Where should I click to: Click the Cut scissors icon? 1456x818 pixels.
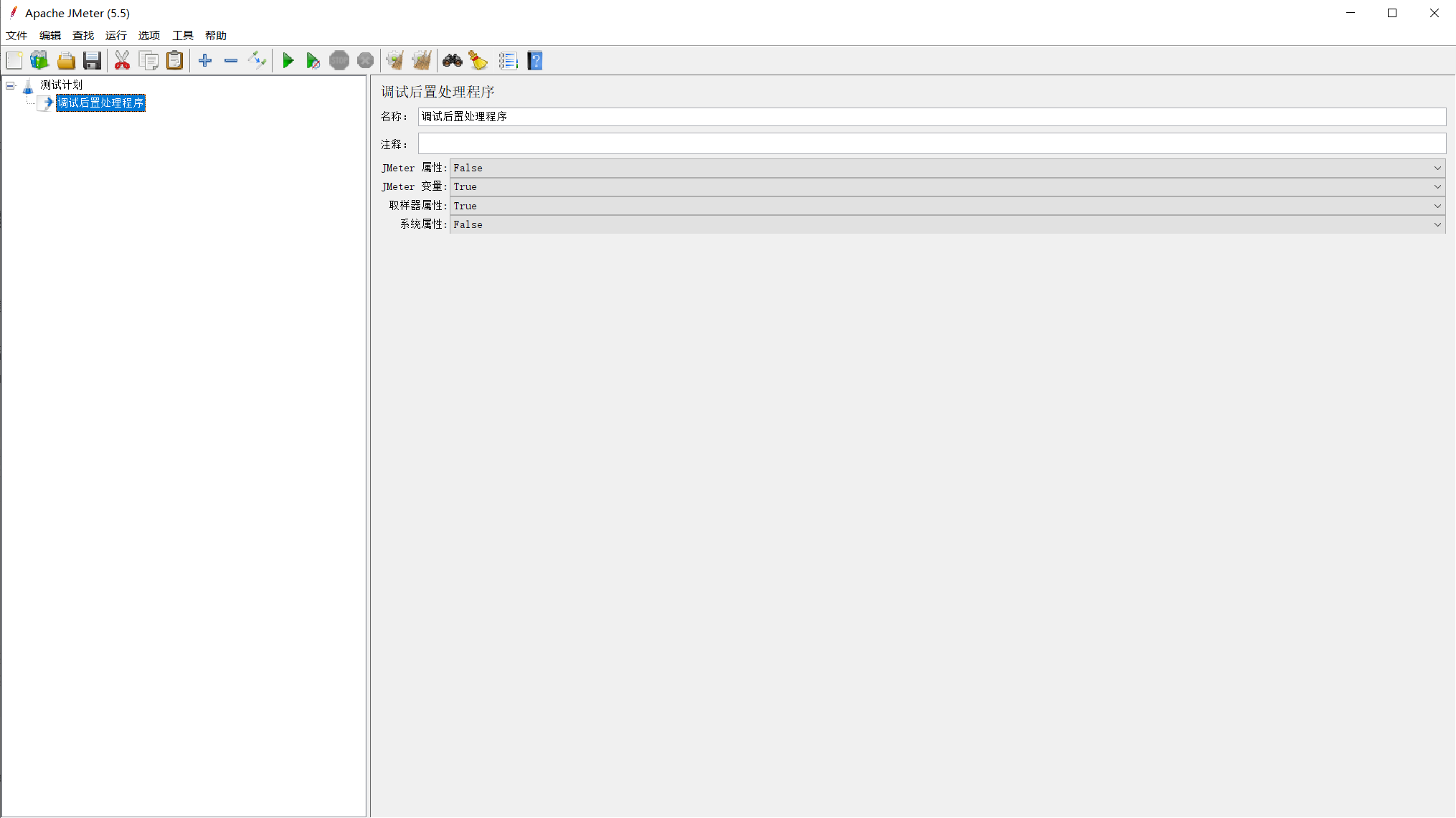coord(123,61)
